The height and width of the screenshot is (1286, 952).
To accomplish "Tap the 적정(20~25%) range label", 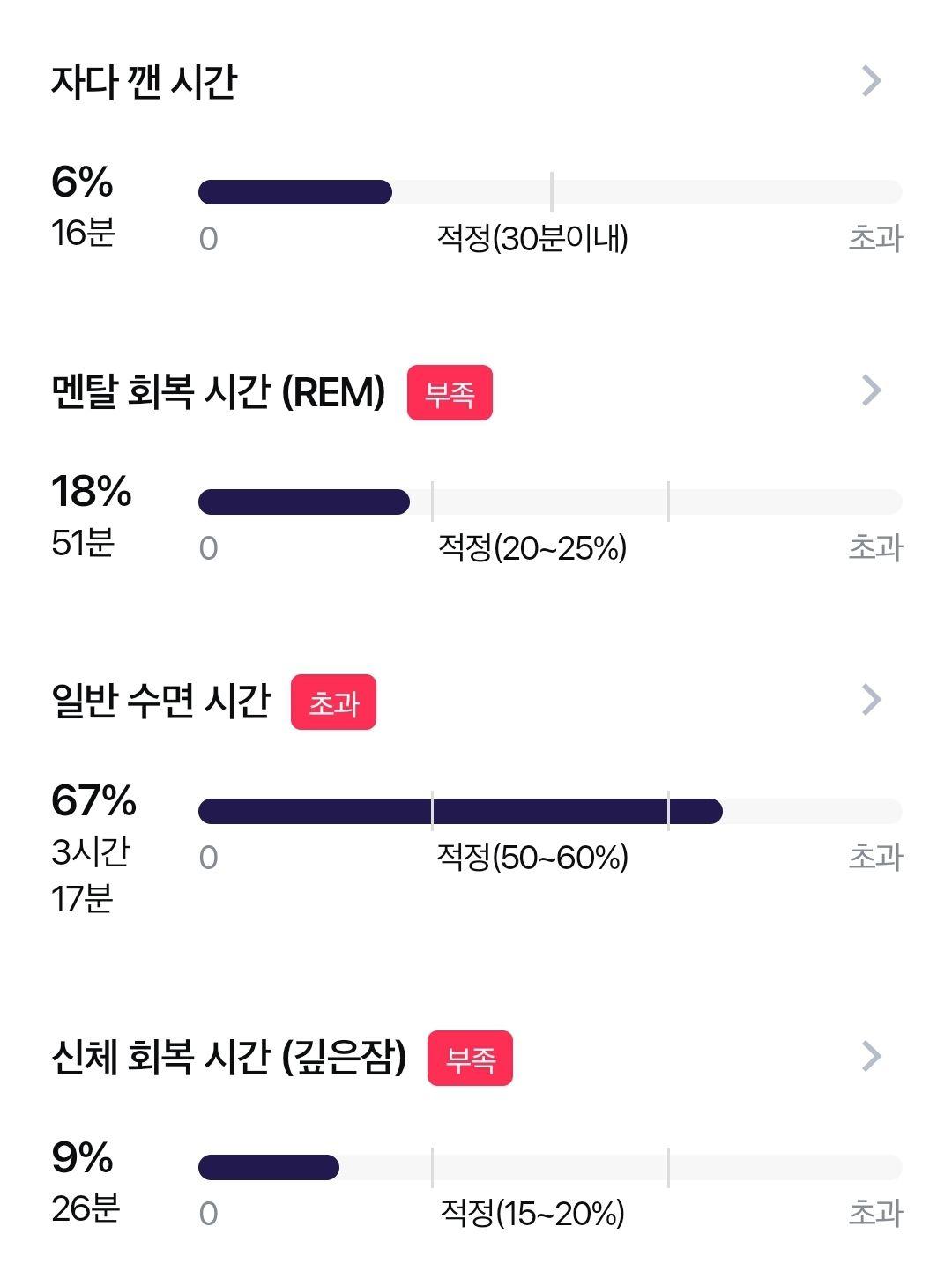I will 532,547.
